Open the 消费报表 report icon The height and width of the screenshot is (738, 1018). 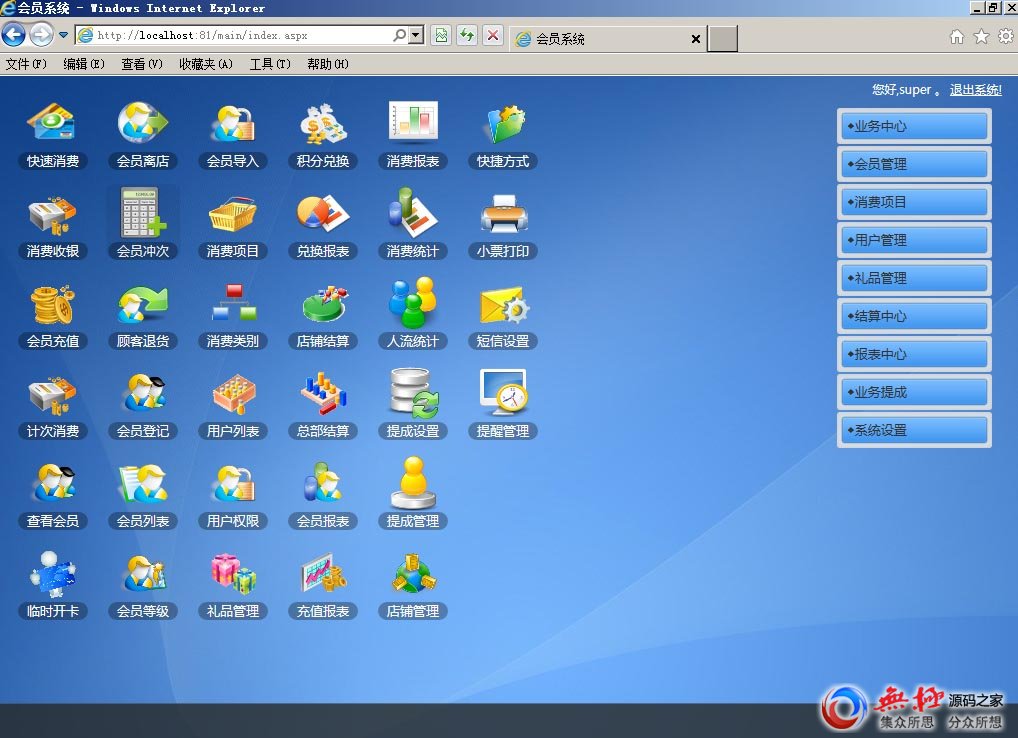(413, 135)
